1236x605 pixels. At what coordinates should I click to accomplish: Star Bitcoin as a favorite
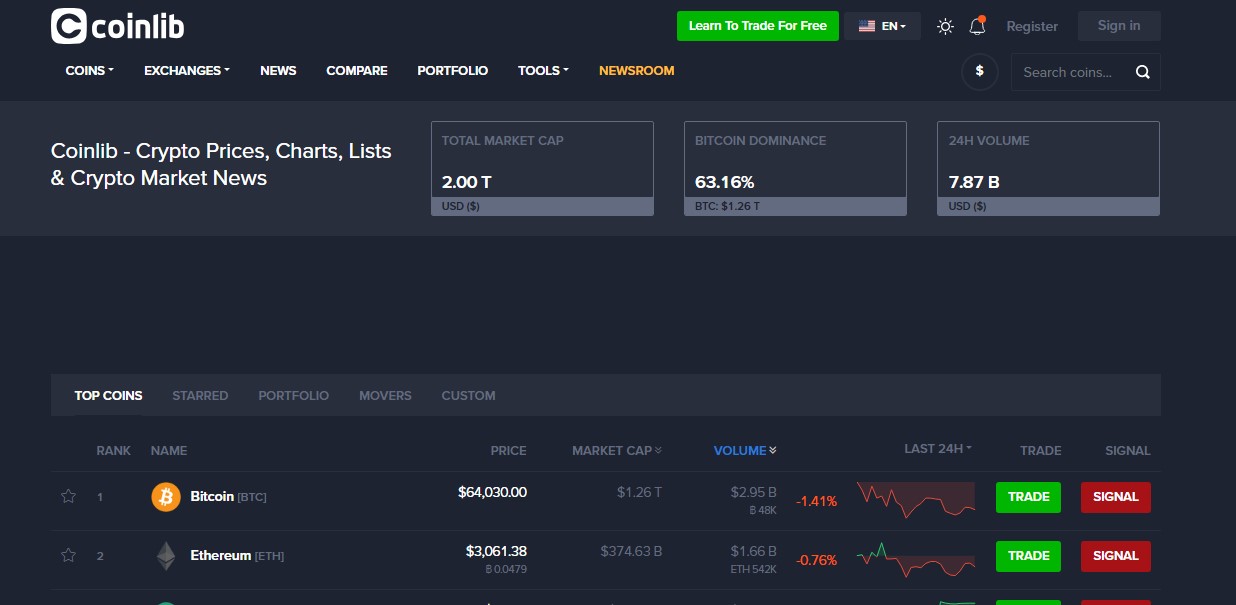click(x=68, y=496)
